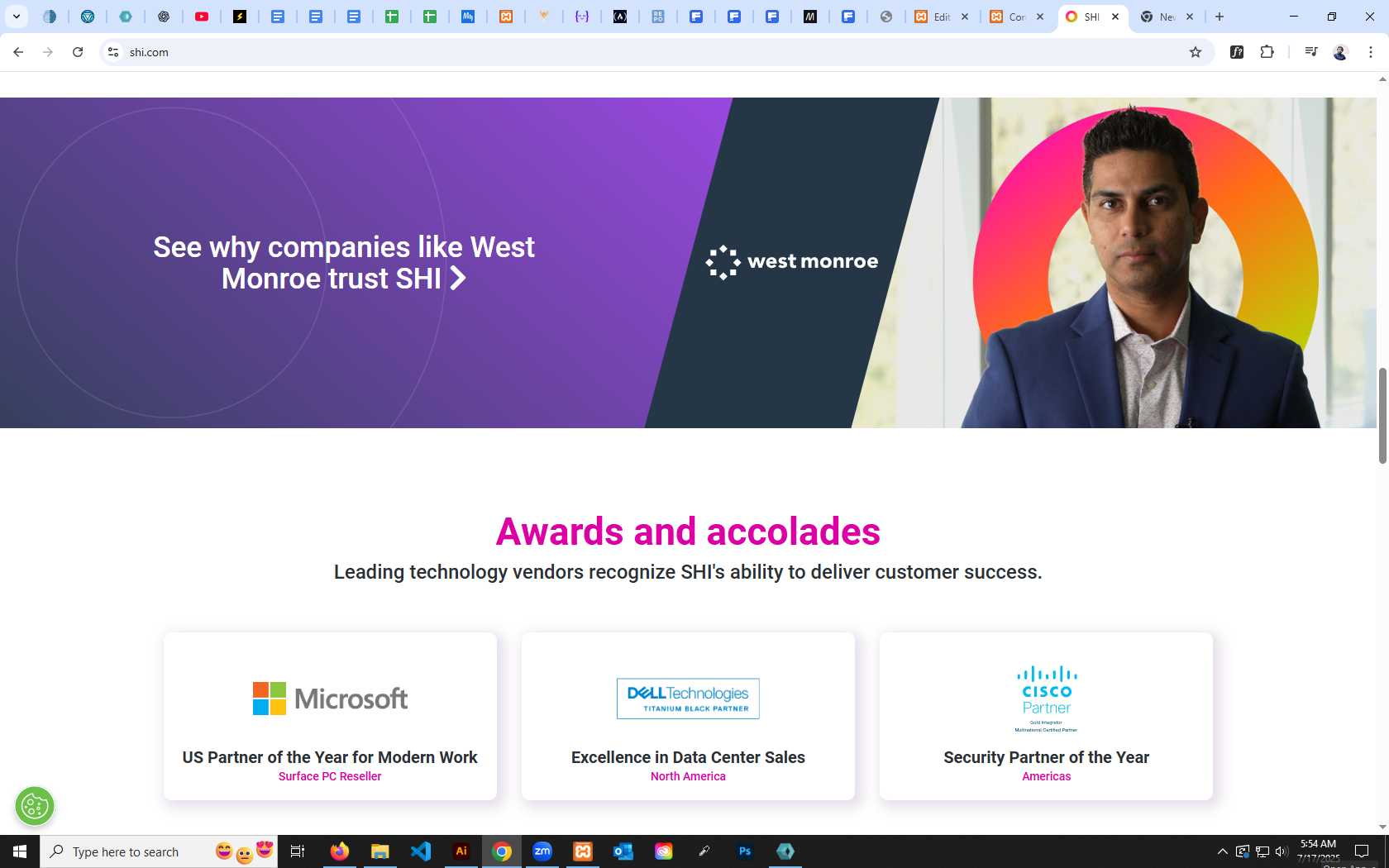Click the taskbar search box
The image size is (1389, 868).
click(x=159, y=851)
